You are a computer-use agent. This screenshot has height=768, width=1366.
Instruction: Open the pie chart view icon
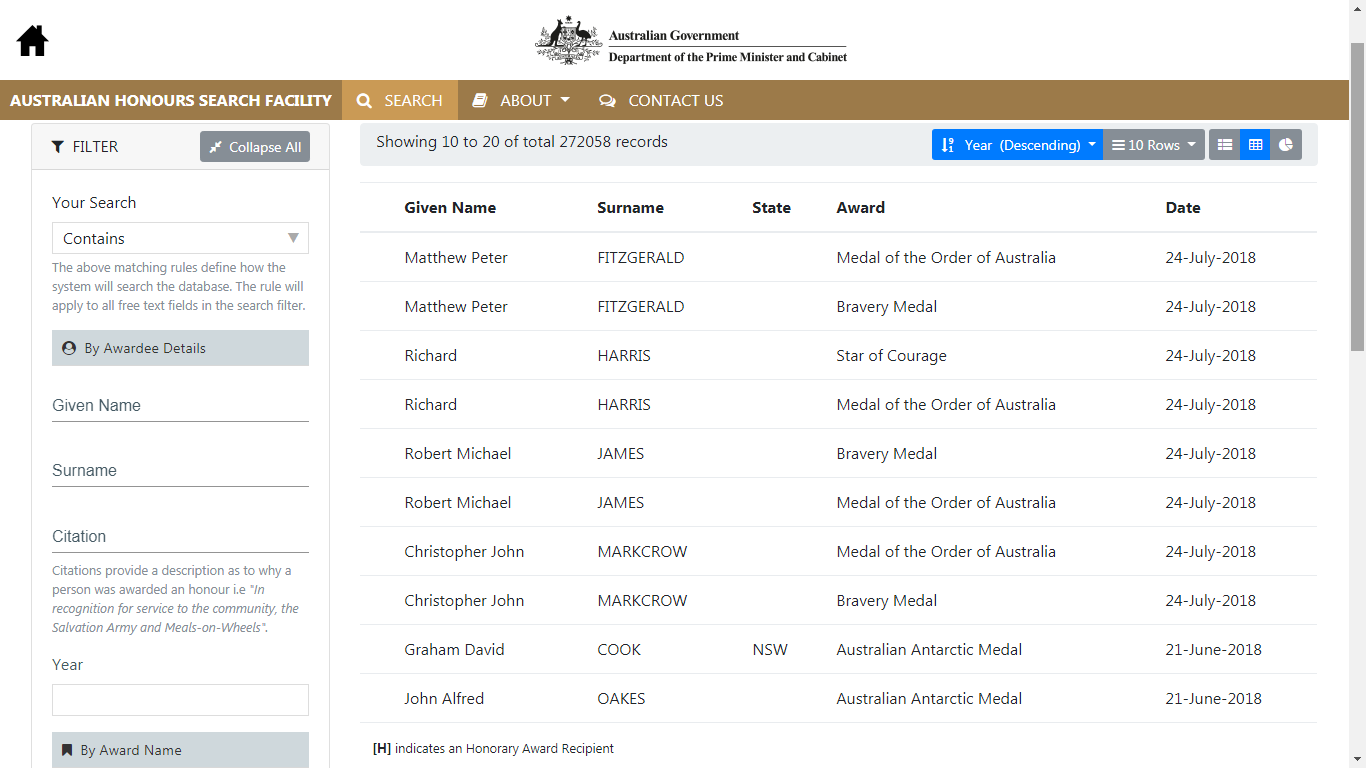[1286, 145]
